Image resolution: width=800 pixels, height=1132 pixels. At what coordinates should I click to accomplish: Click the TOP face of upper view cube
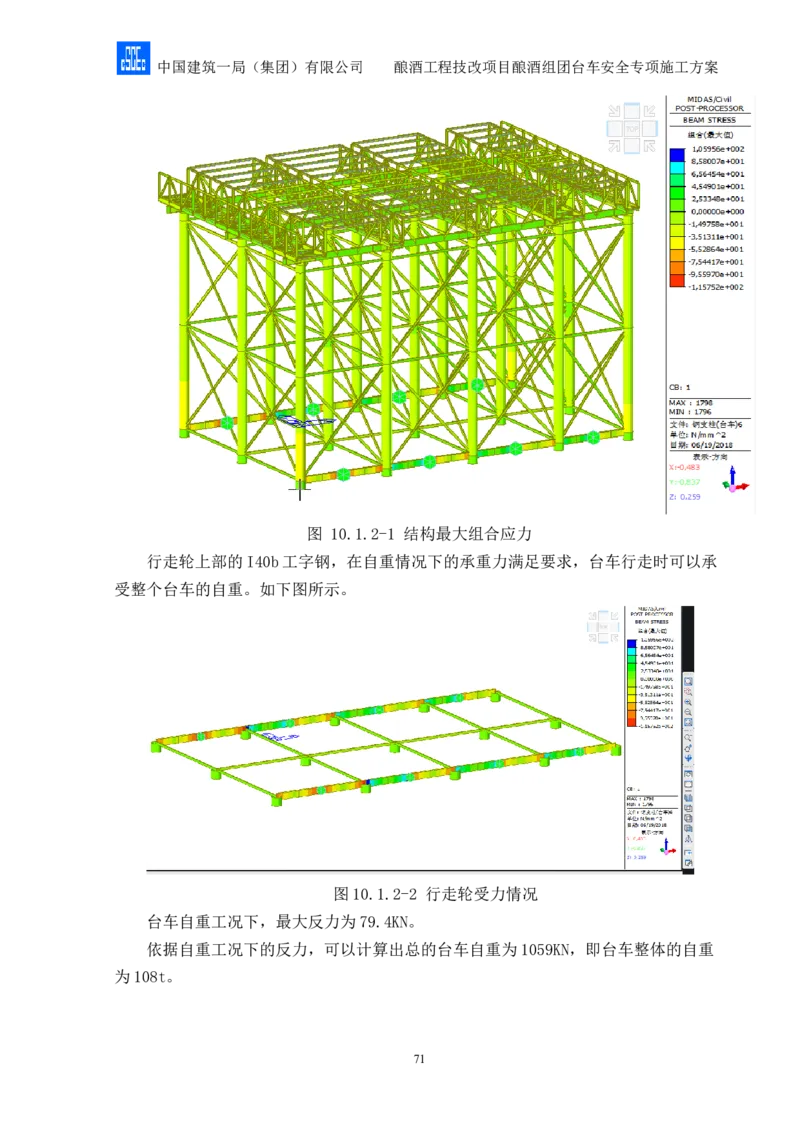tap(633, 128)
